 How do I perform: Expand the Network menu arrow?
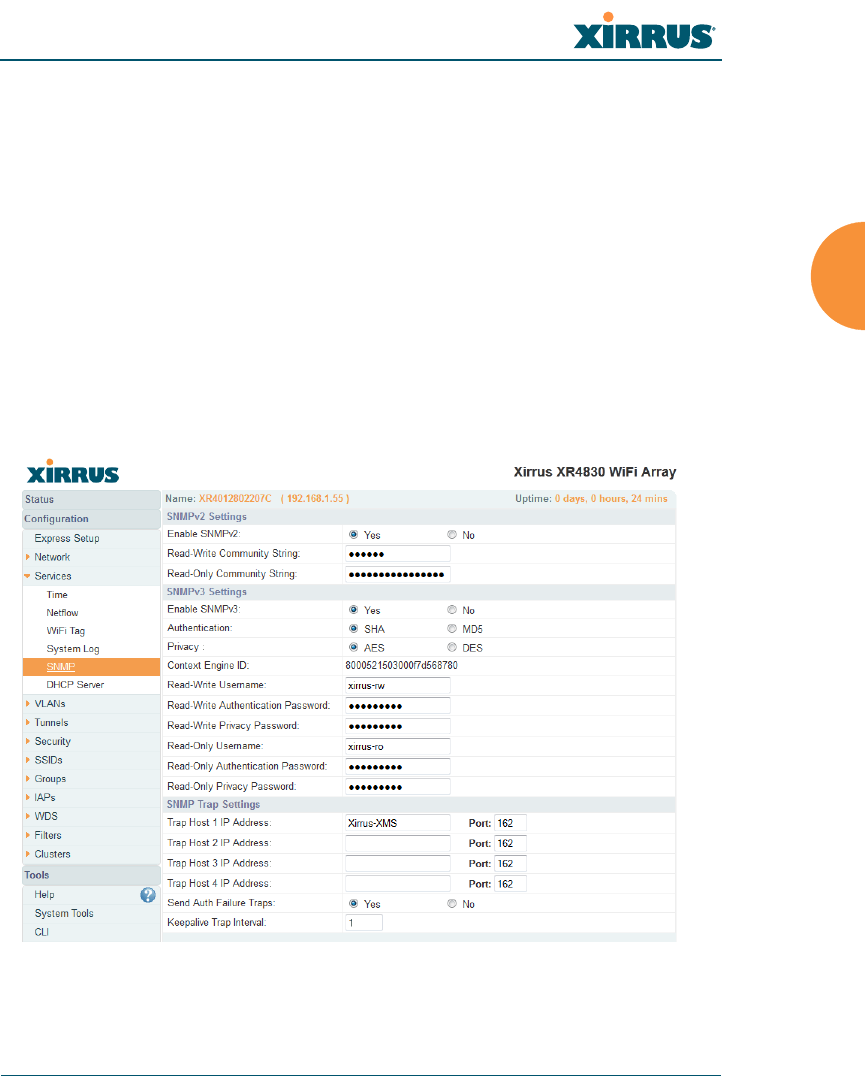click(x=27, y=557)
